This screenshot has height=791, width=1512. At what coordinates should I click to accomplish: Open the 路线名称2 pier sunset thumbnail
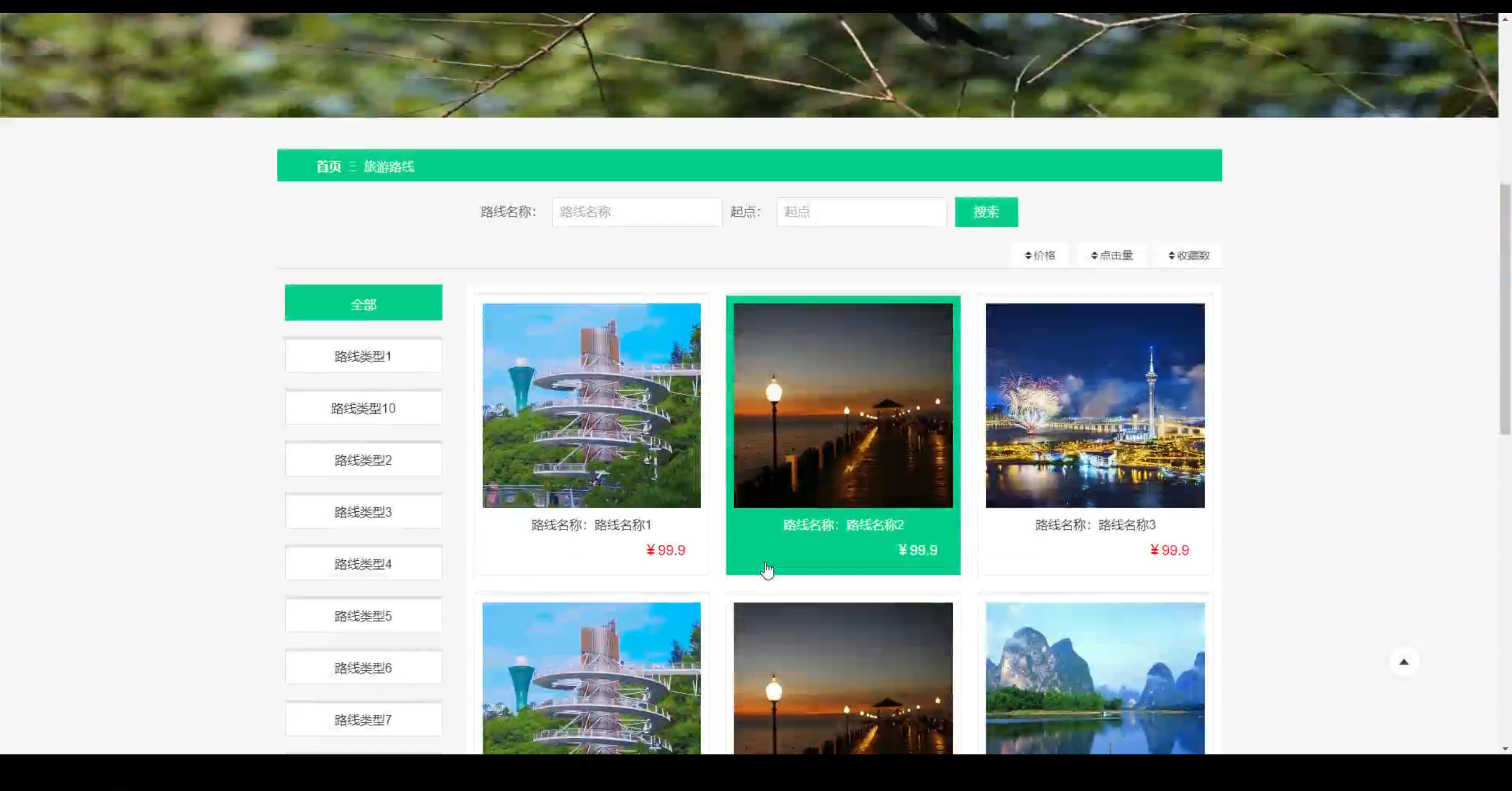click(843, 406)
